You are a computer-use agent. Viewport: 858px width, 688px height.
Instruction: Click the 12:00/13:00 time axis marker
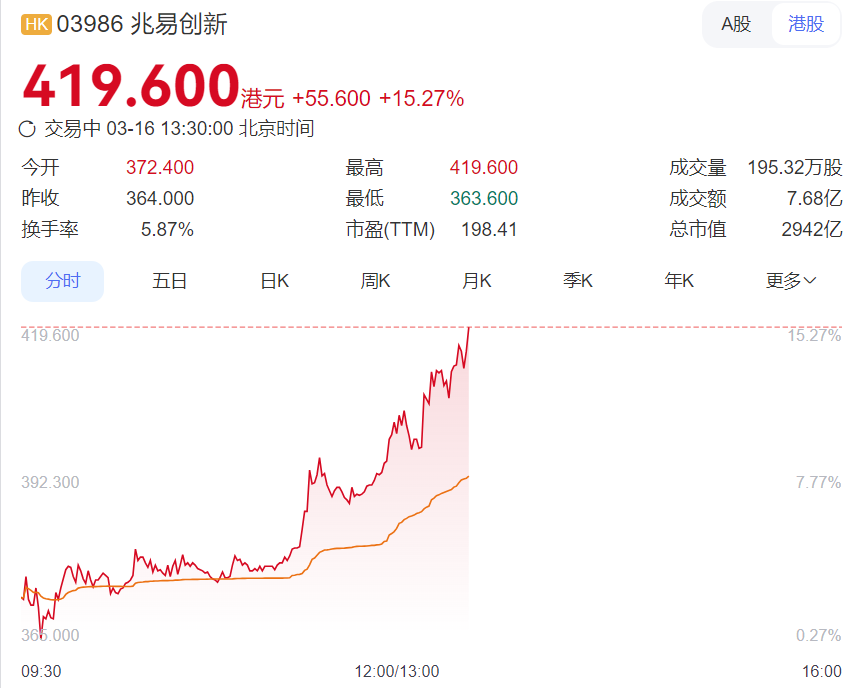click(x=397, y=670)
